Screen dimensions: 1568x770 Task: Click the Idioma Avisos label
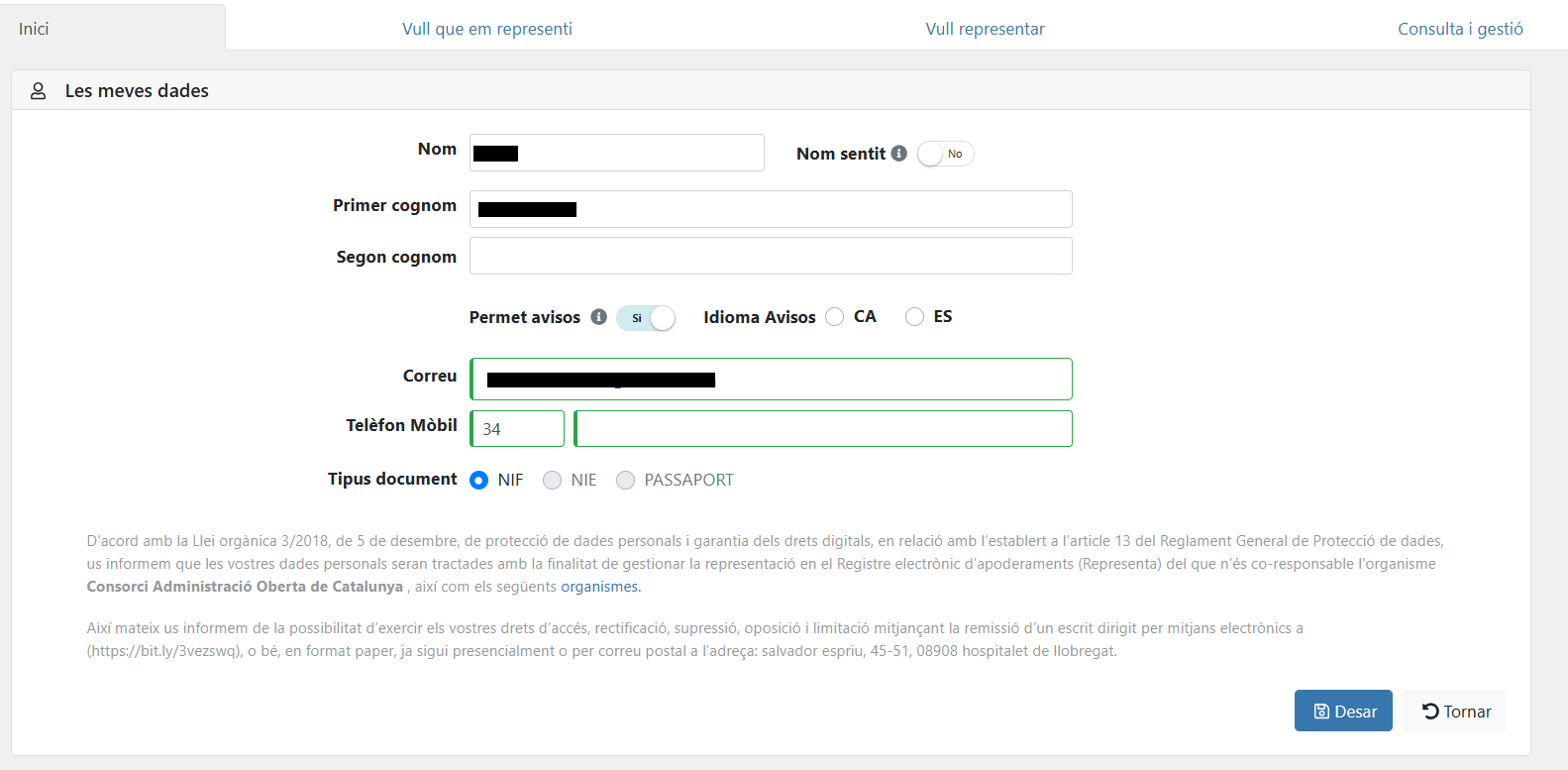click(760, 317)
